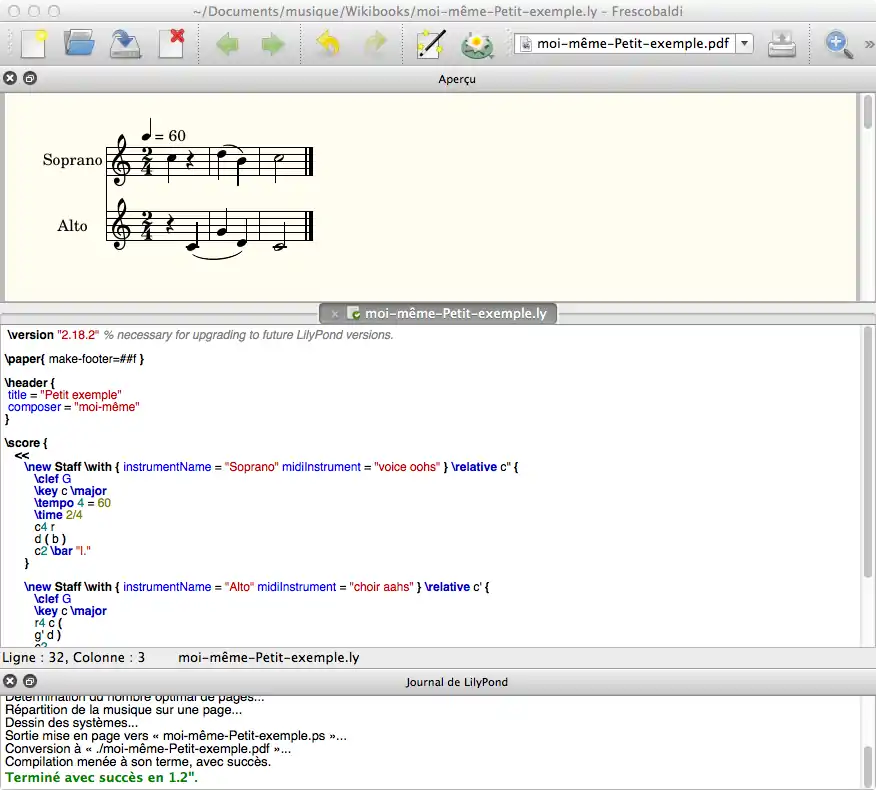876x790 pixels.
Task: Zoom in on the preview
Action: pos(837,44)
